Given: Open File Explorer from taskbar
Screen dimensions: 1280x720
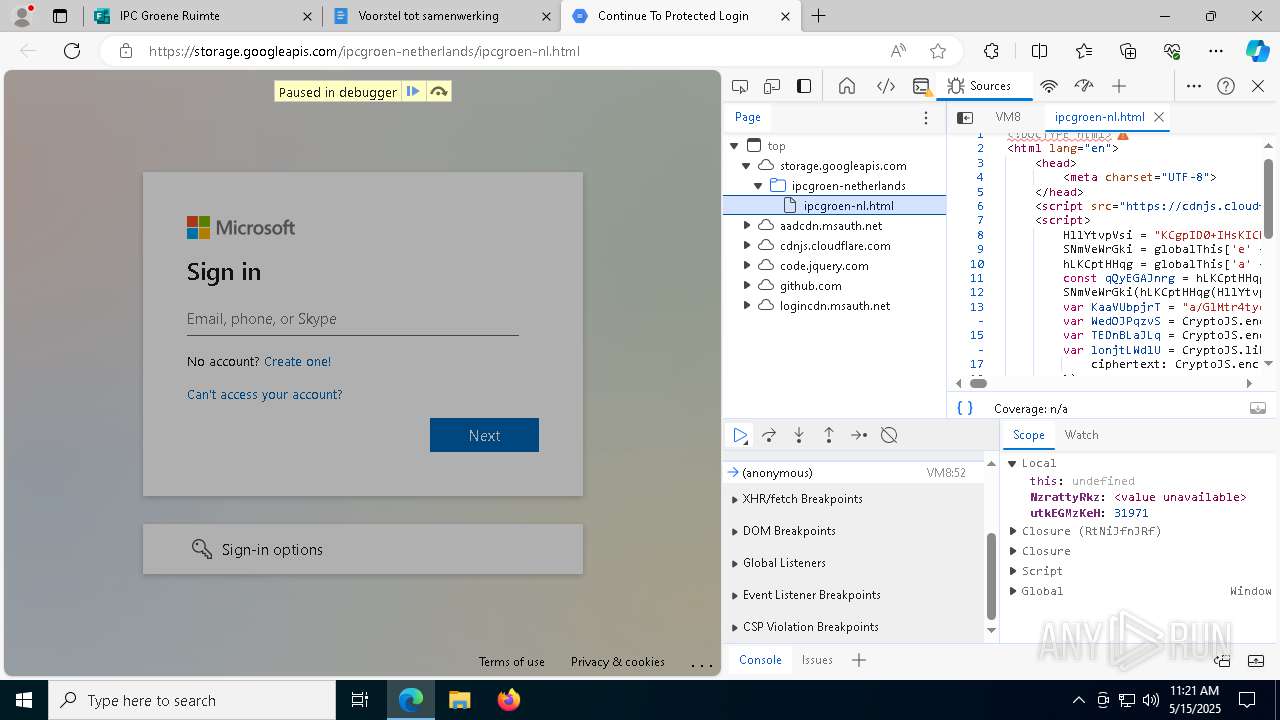Looking at the screenshot, I should [459, 700].
